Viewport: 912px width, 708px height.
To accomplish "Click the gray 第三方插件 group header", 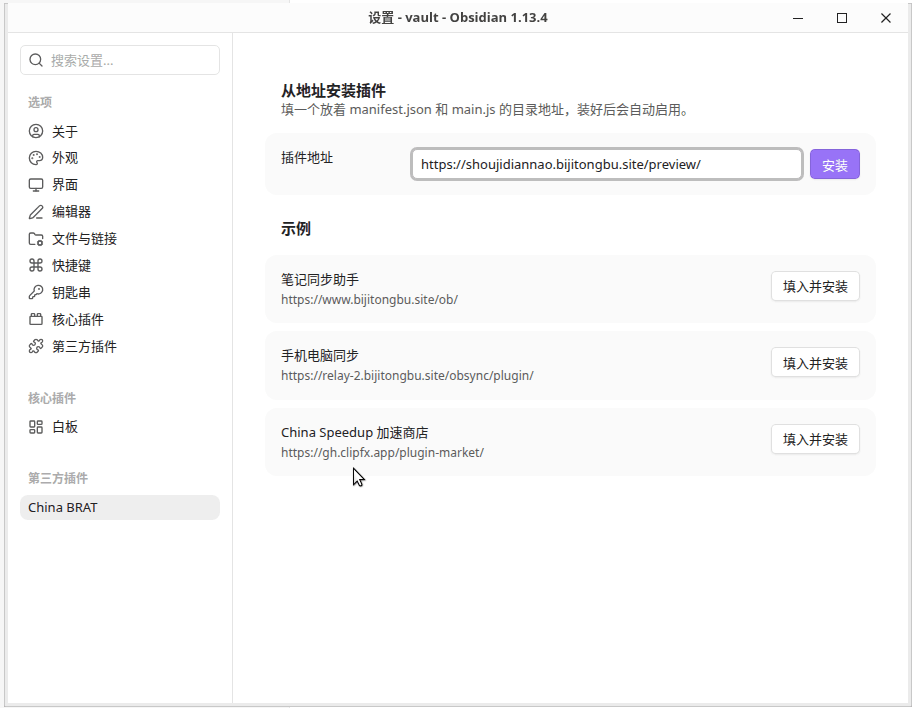I will (x=58, y=478).
